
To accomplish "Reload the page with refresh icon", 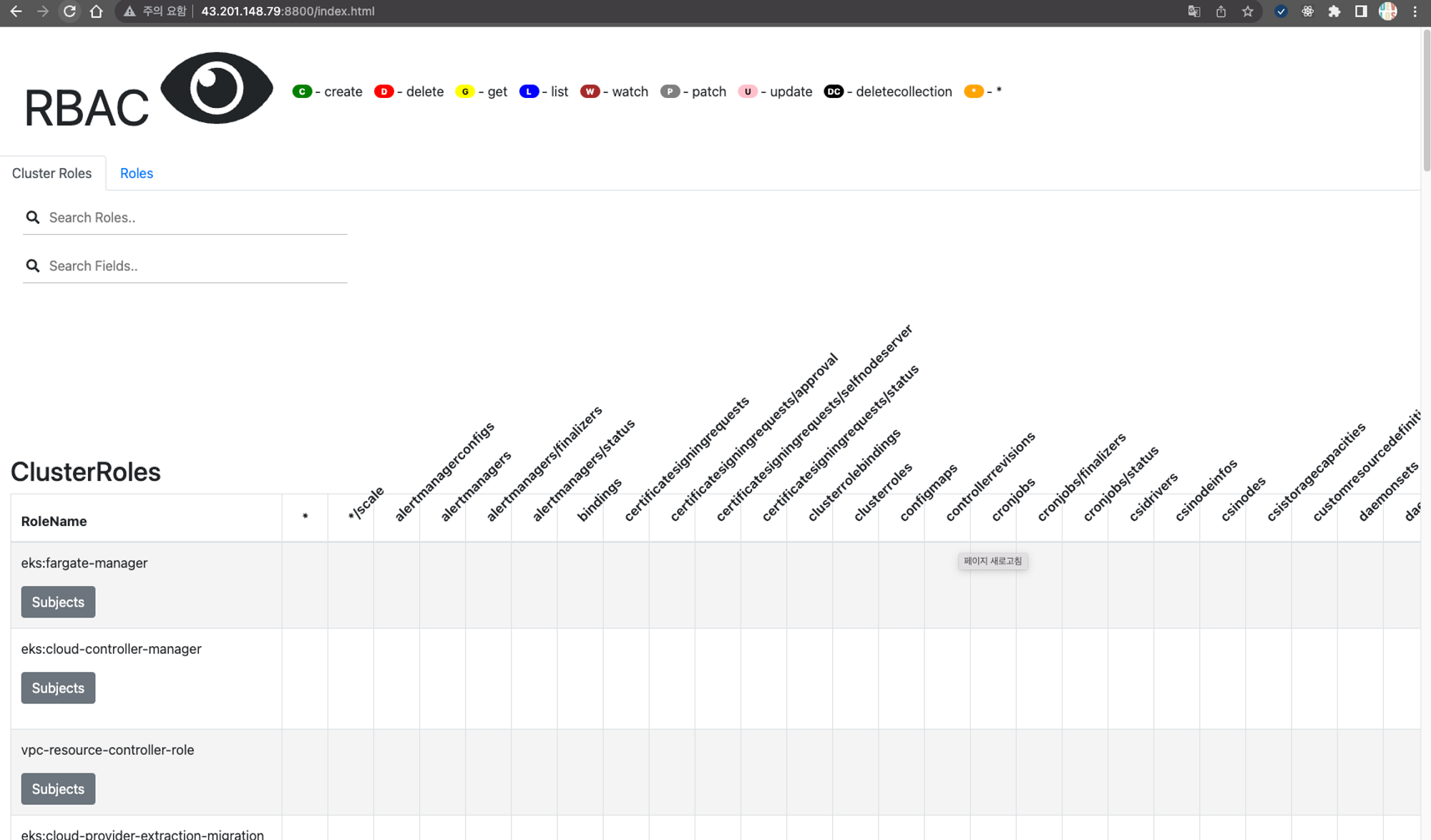I will tap(69, 11).
